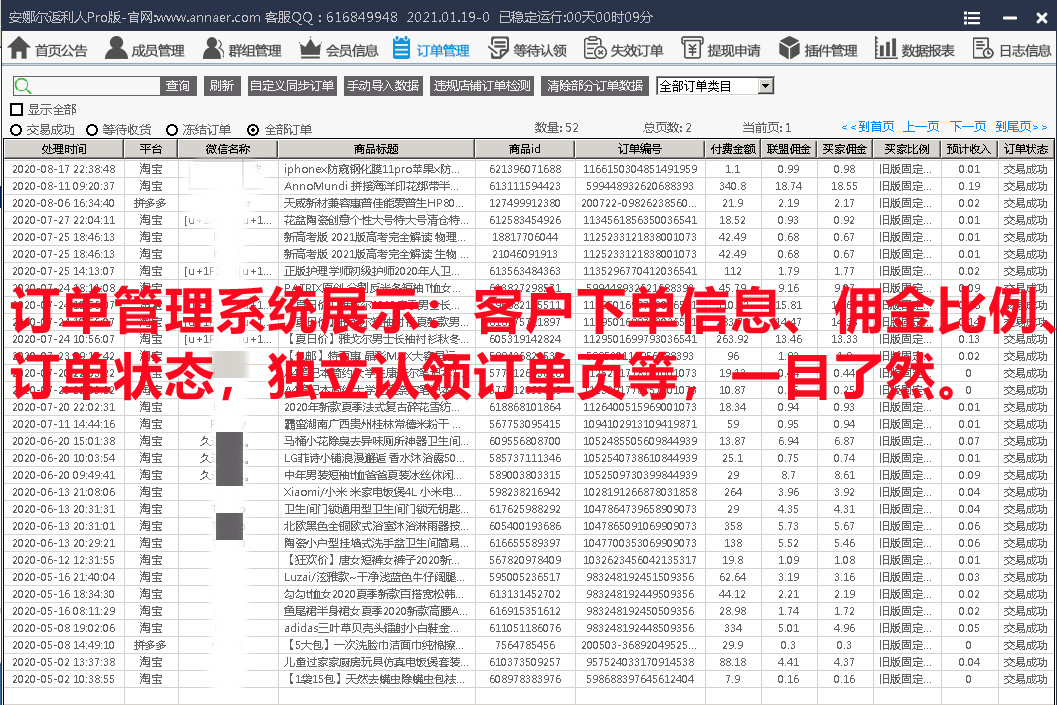Select 订单管理 list icon
1057x705 pixels.
pos(401,49)
